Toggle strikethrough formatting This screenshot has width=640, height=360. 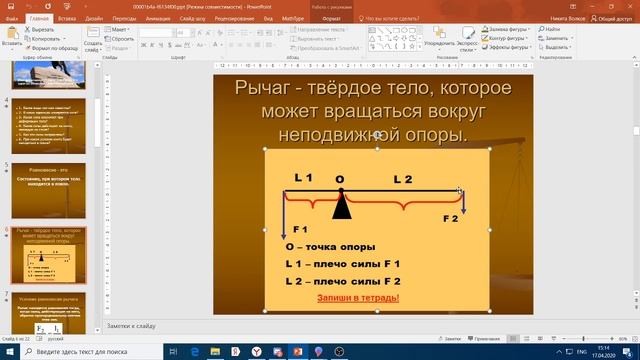pos(178,45)
